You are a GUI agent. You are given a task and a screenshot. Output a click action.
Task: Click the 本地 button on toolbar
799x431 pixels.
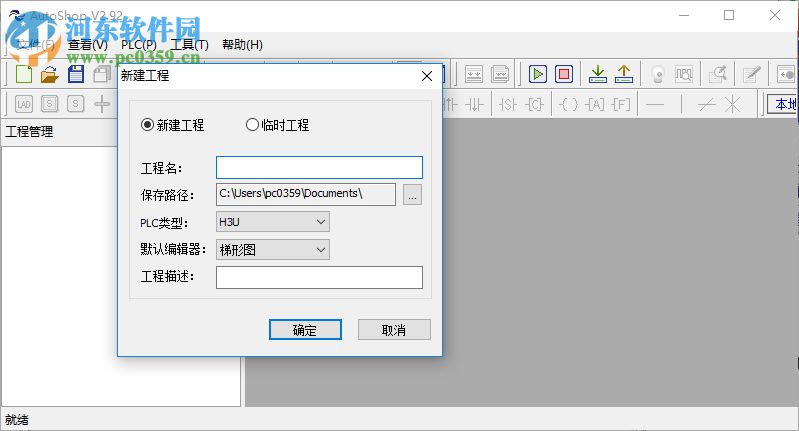click(784, 104)
